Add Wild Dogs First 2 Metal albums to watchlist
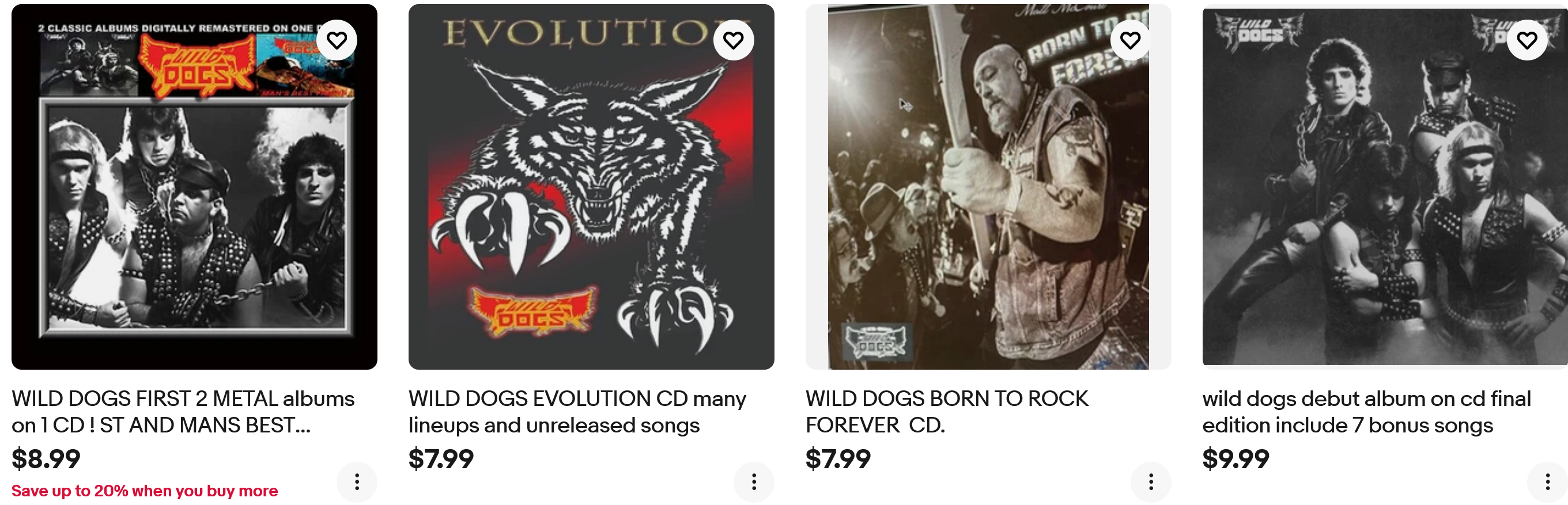Image resolution: width=1568 pixels, height=505 pixels. [337, 40]
